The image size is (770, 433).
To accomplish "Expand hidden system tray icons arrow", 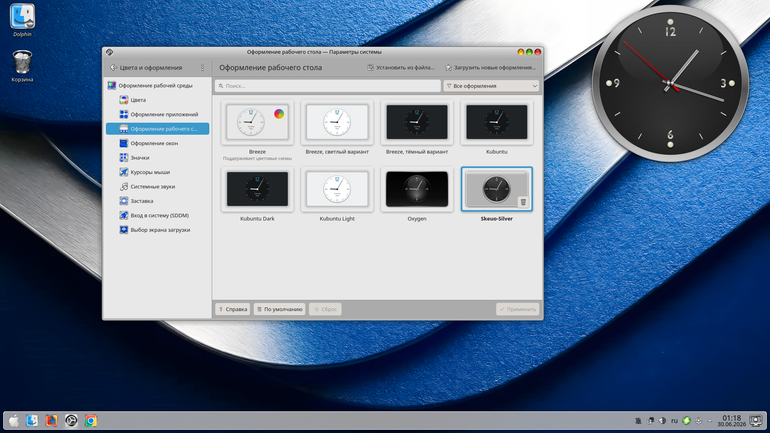I will (x=710, y=421).
